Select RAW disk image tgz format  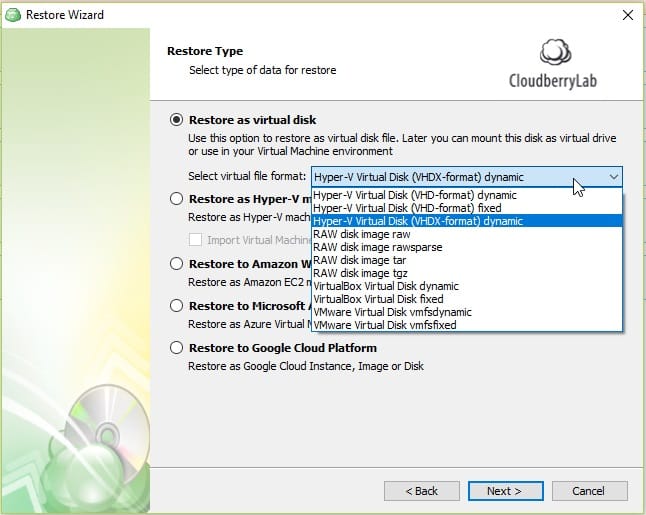[x=467, y=273]
